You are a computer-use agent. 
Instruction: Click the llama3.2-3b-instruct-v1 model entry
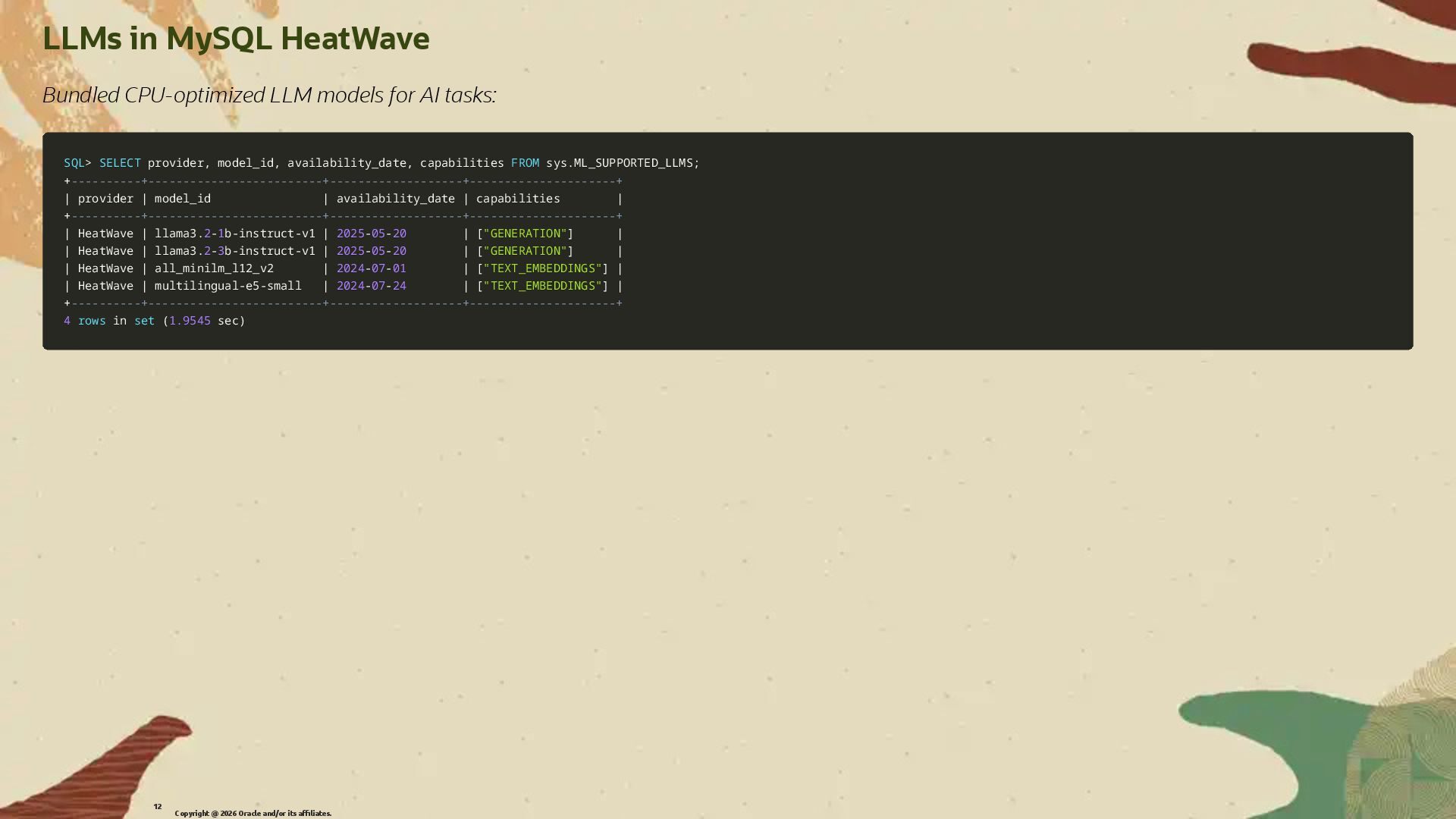[x=234, y=251]
